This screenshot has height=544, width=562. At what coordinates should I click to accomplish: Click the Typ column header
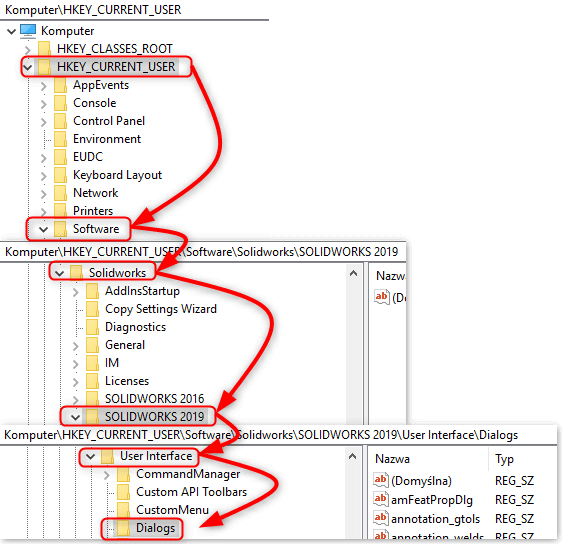pos(504,459)
